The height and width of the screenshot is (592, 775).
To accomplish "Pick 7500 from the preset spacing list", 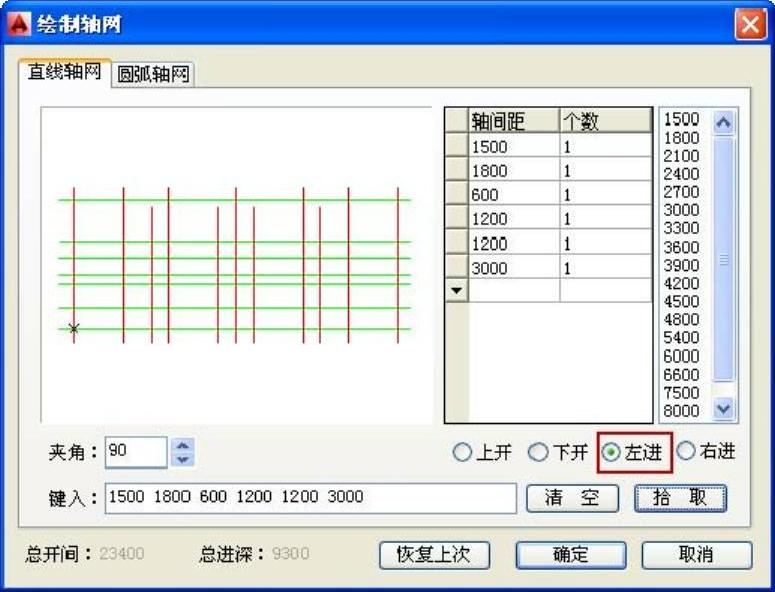I will pos(681,393).
